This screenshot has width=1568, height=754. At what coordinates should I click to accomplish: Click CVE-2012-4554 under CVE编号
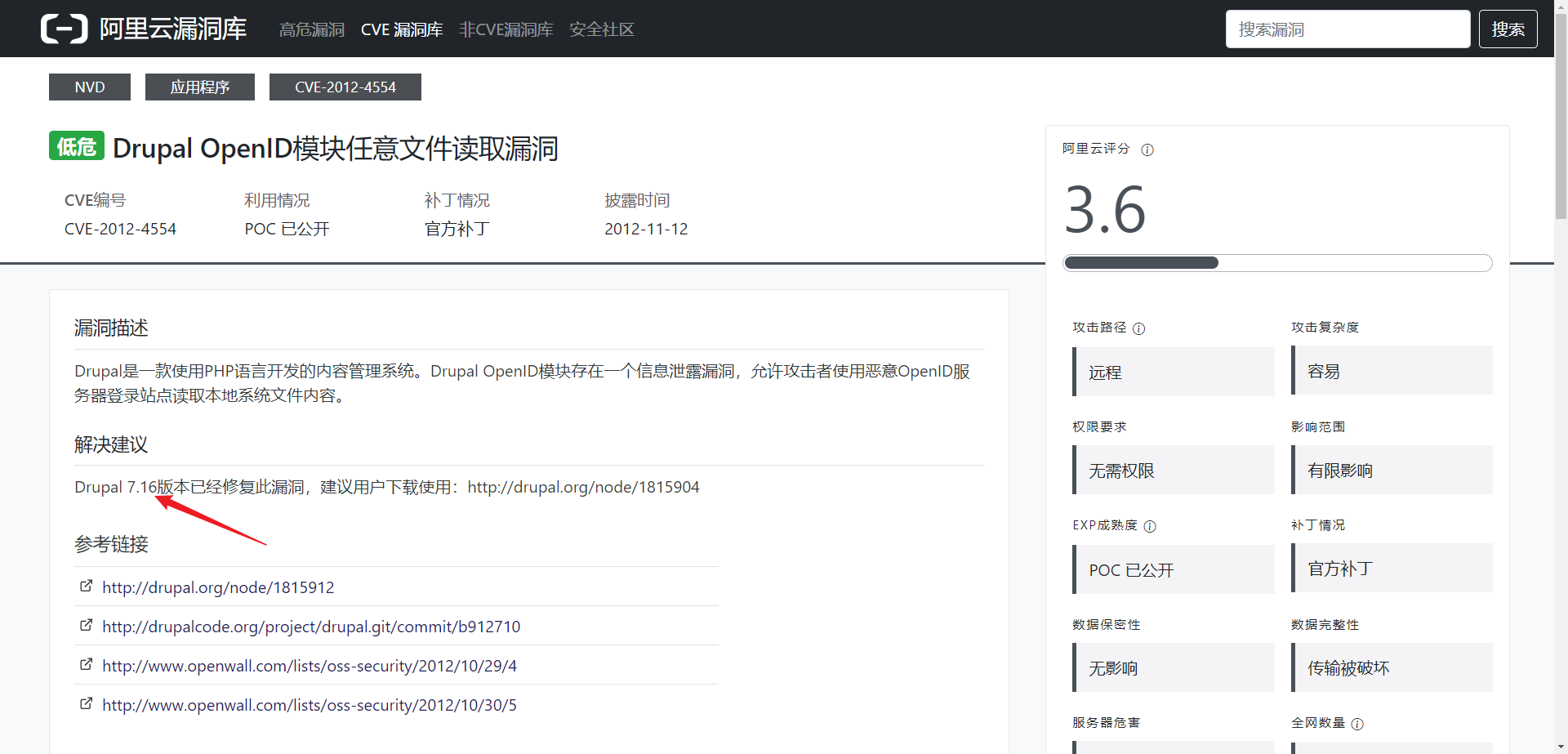pyautogui.click(x=120, y=229)
